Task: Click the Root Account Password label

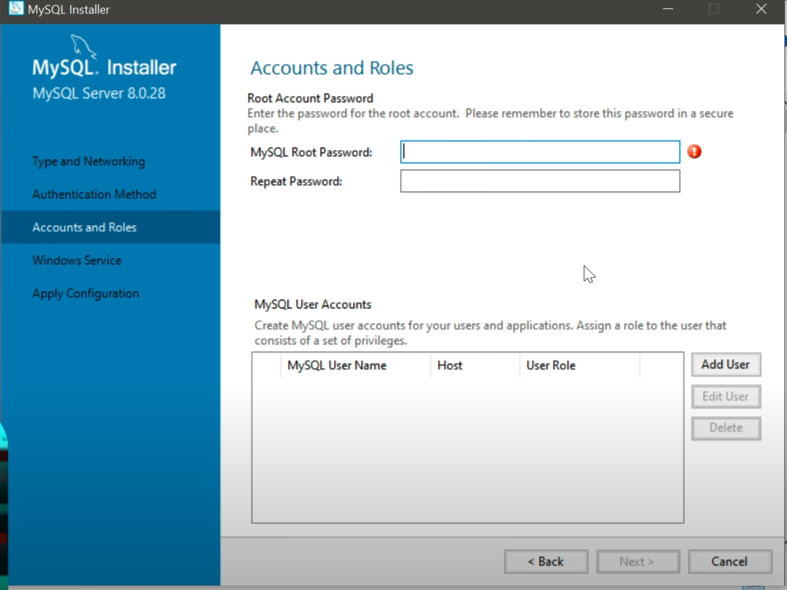Action: pyautogui.click(x=310, y=98)
